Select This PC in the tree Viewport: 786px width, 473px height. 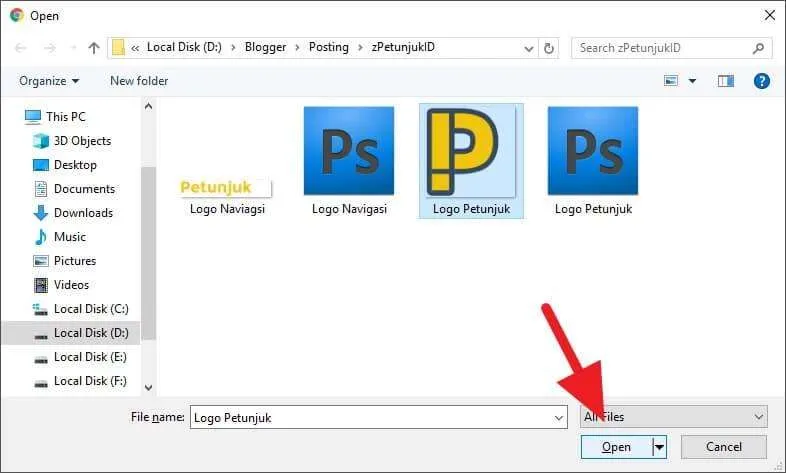tap(55, 117)
